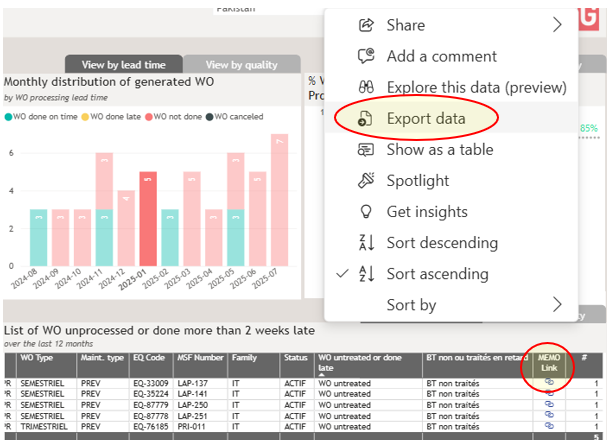The image size is (607, 440).
Task: Expand the Share submenu arrow
Action: [x=557, y=25]
